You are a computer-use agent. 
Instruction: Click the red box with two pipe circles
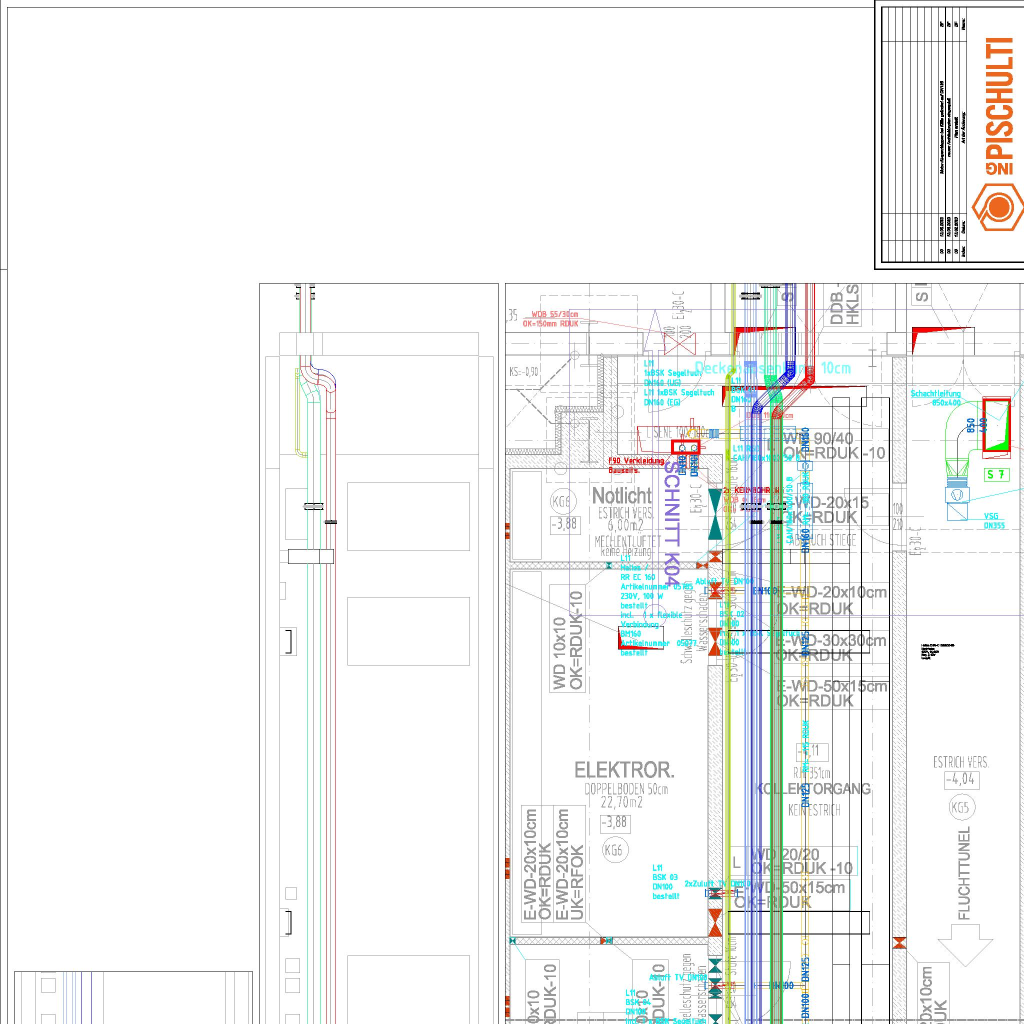tap(686, 447)
